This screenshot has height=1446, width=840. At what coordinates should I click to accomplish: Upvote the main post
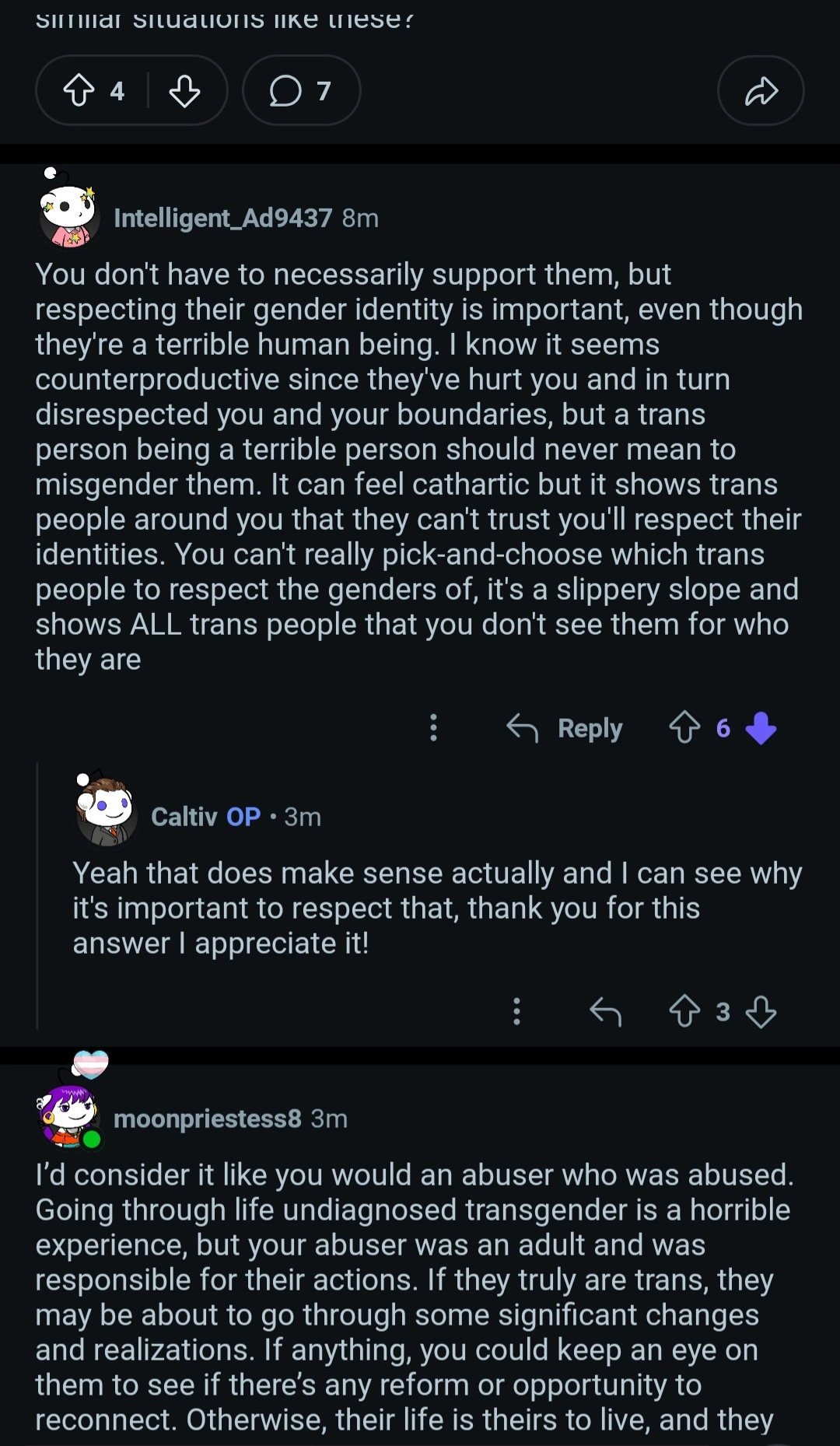tap(79, 91)
